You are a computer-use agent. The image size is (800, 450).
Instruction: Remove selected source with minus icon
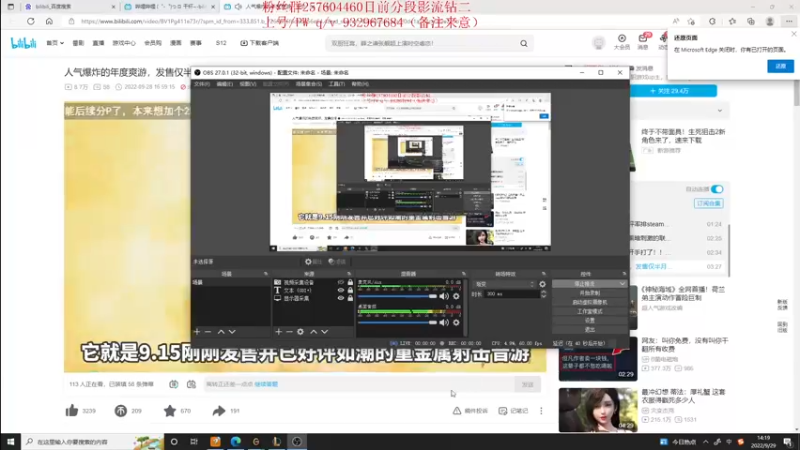[x=289, y=332]
